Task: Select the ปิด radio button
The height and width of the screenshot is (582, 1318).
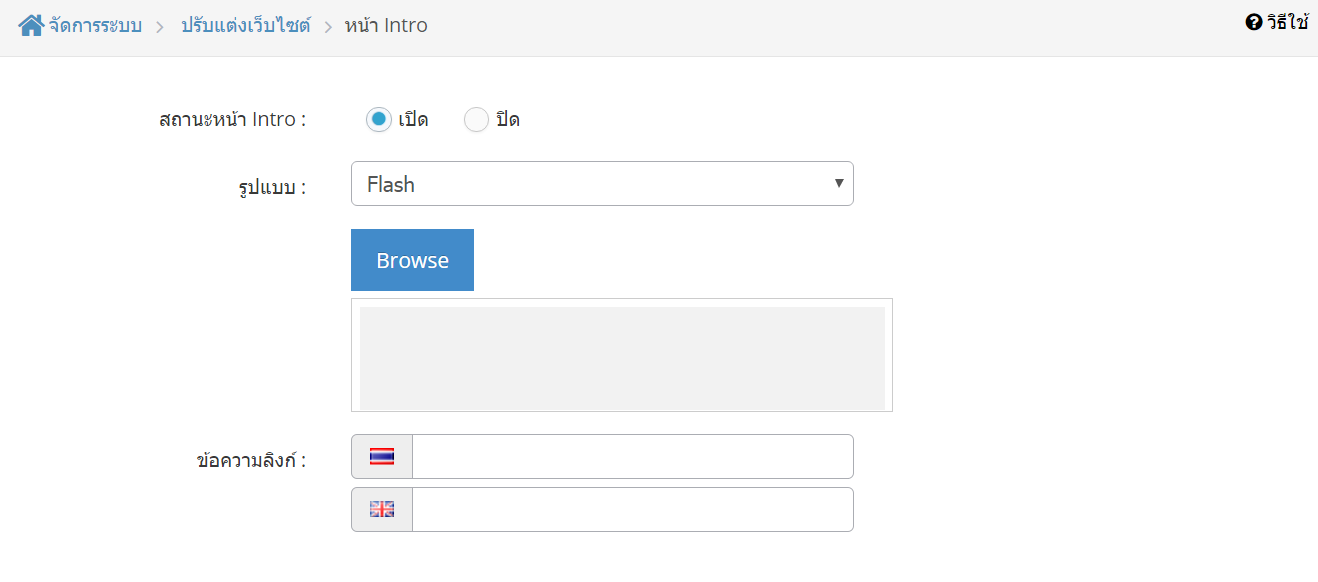Action: click(x=477, y=120)
